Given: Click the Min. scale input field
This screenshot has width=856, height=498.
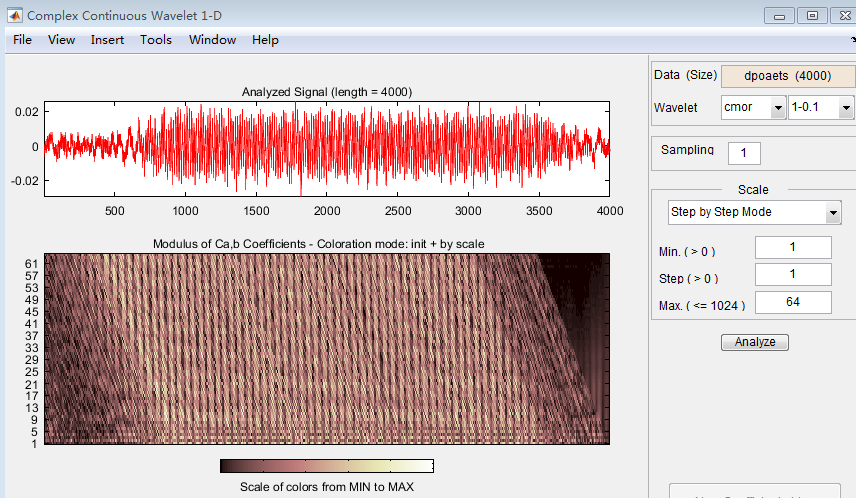Looking at the screenshot, I should [793, 247].
